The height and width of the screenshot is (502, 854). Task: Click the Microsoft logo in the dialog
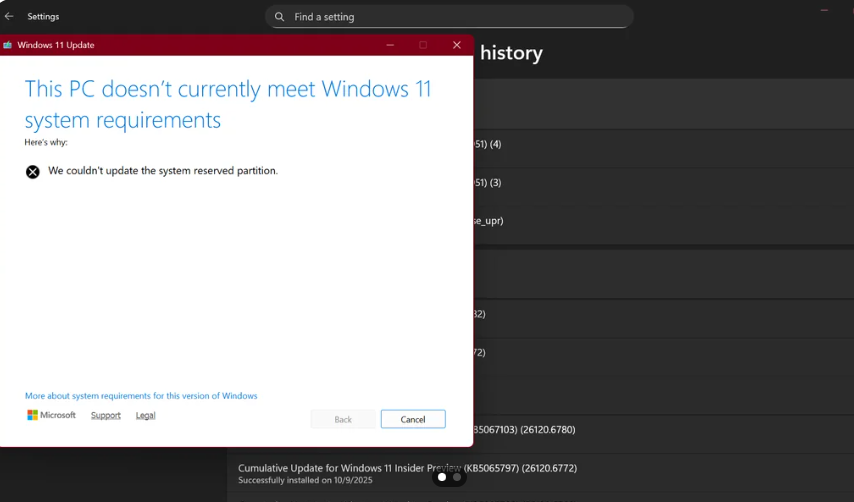(x=51, y=415)
